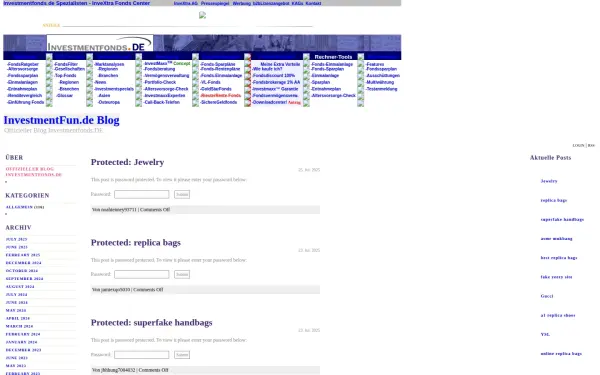Open FondsRatgeber in the navigation menu

pos(23,64)
